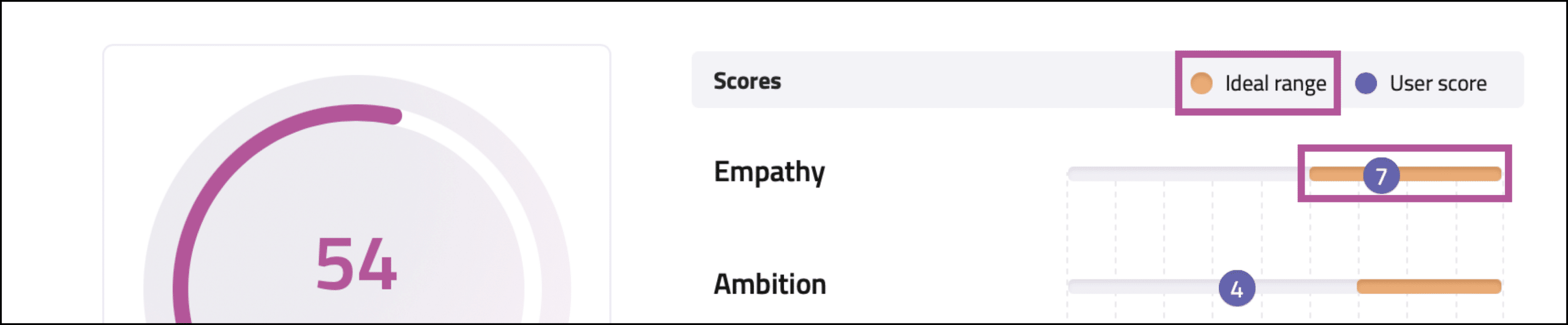Click the Ambition user score marker 4

[1237, 288]
